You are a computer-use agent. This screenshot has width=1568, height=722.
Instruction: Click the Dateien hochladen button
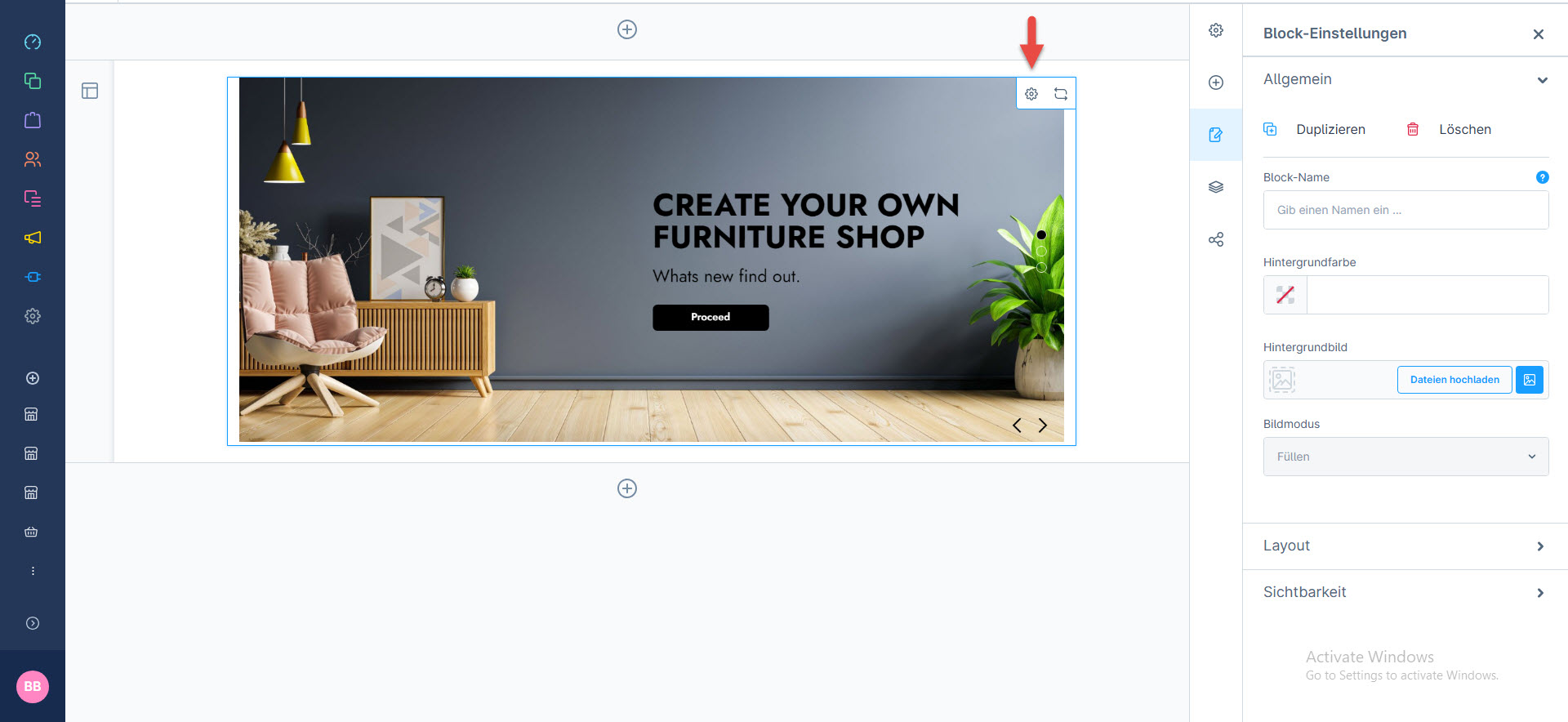1454,380
